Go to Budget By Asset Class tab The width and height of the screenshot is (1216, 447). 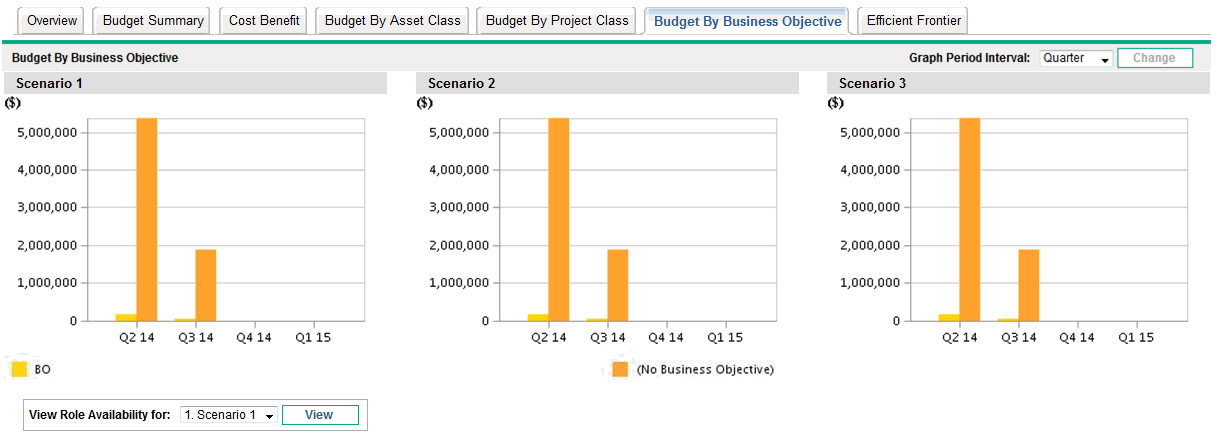(392, 21)
